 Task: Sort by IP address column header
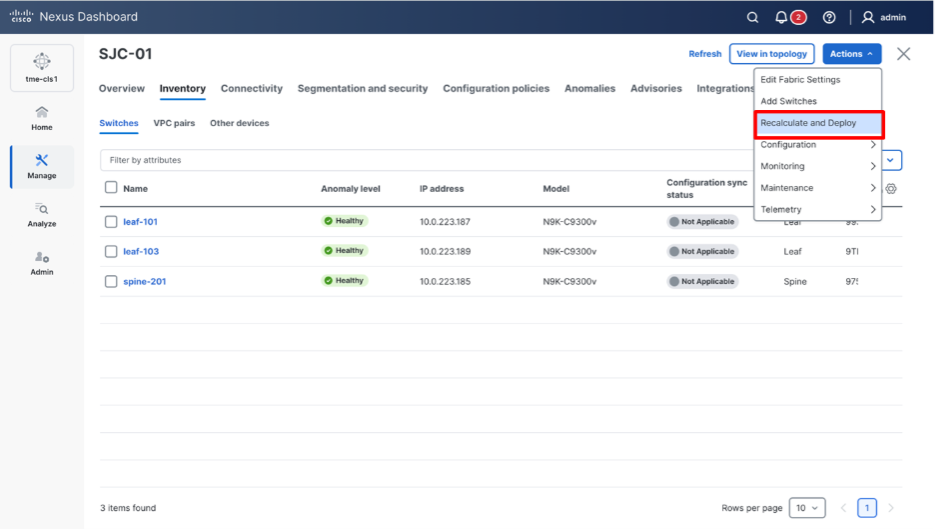(x=441, y=189)
